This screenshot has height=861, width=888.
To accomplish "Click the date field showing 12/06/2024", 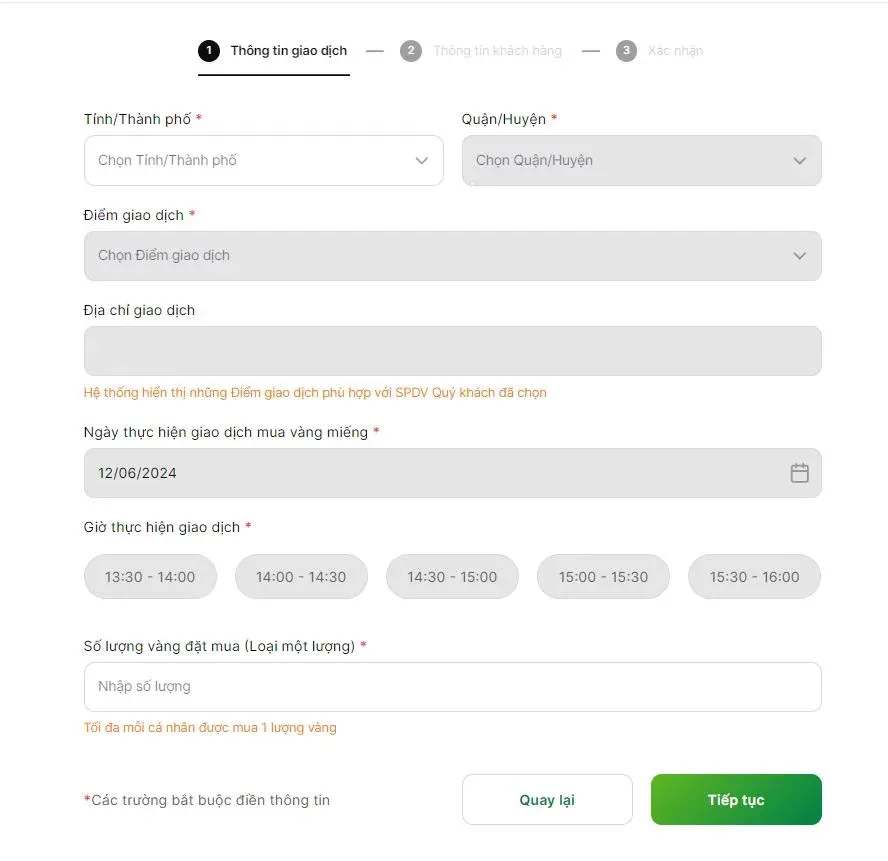I will point(430,473).
